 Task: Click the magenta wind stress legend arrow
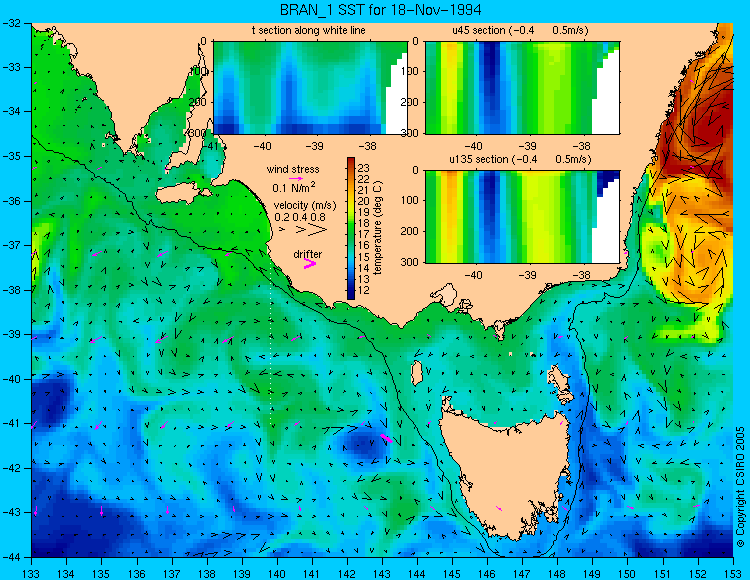pos(296,178)
